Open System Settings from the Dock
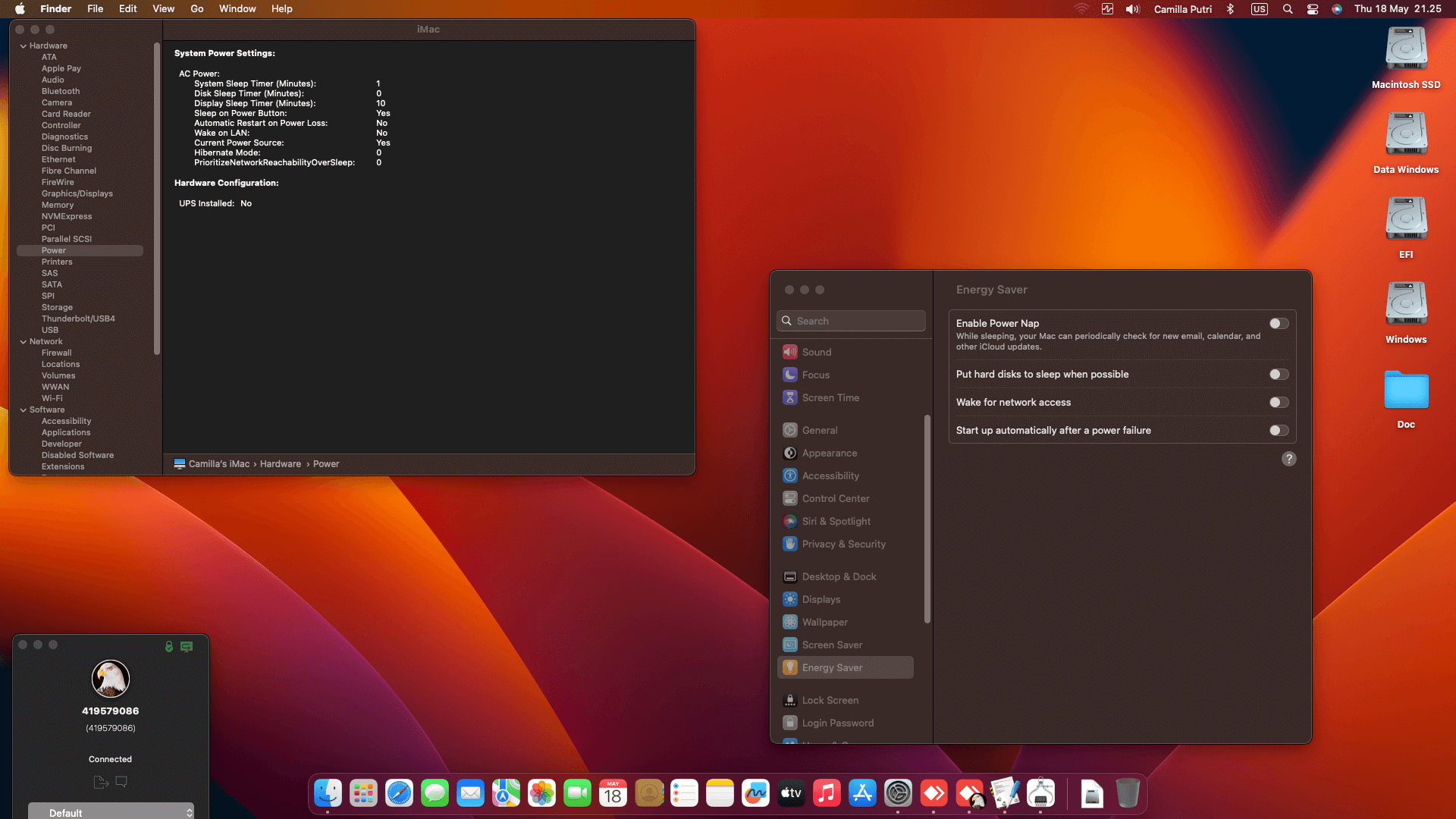The image size is (1456, 819). (898, 793)
